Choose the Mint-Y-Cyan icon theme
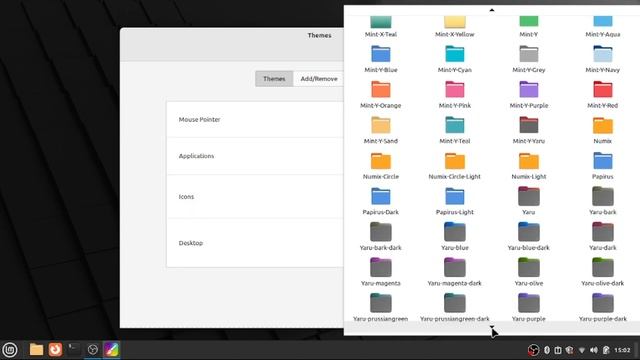Viewport: 640px width, 360px height. (x=454, y=59)
